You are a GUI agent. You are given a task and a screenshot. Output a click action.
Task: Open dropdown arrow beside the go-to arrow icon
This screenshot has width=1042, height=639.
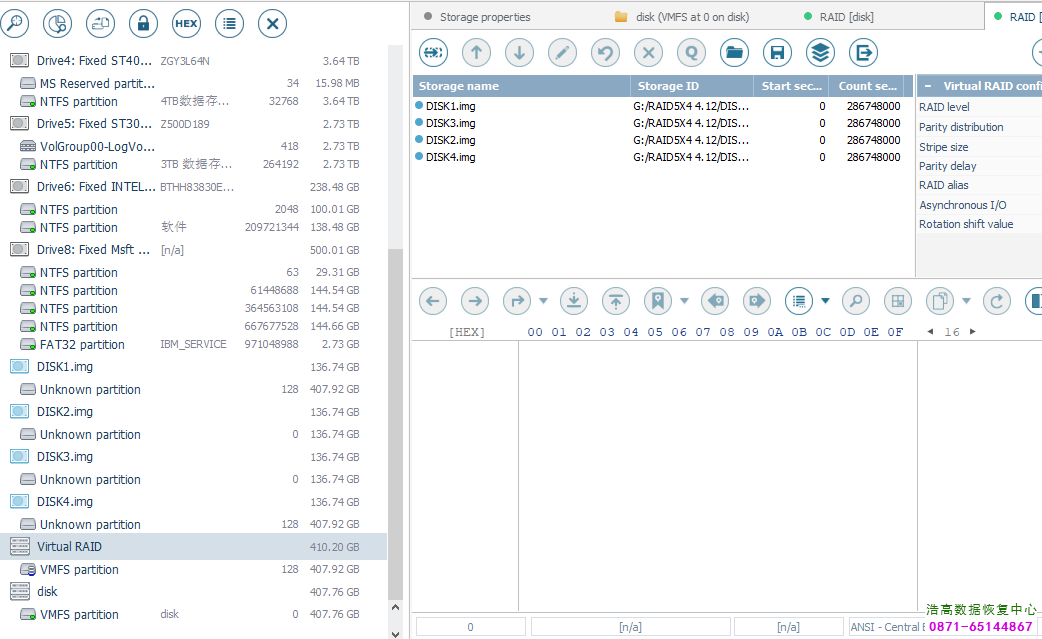coord(543,301)
